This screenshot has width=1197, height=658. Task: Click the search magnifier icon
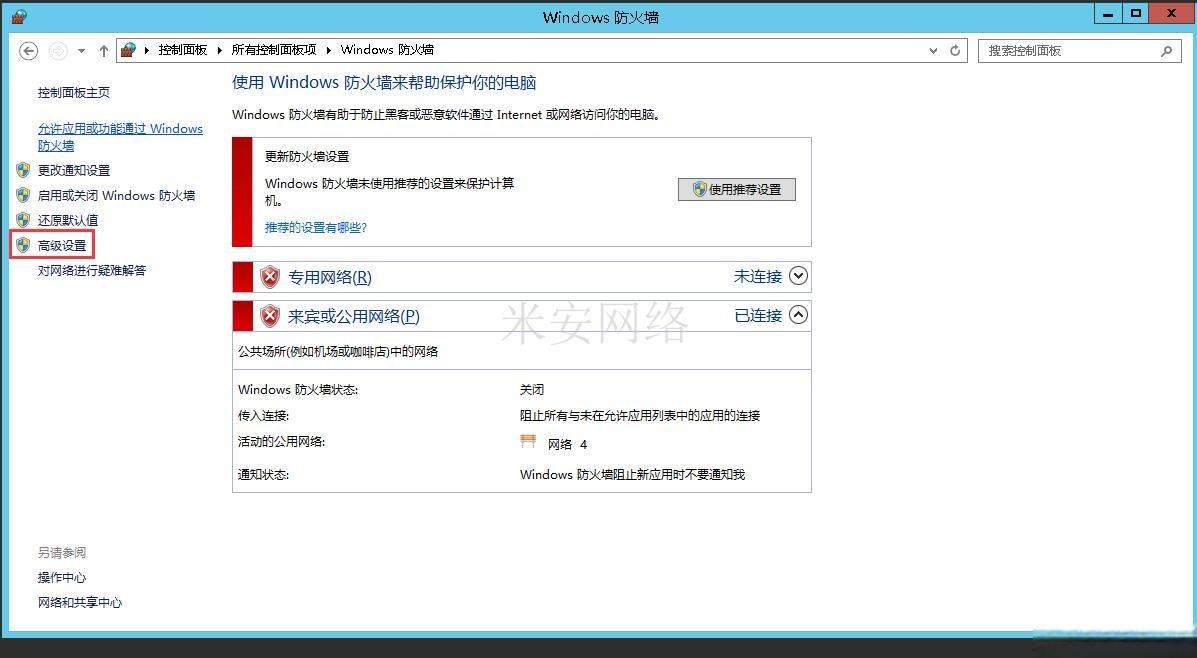pyautogui.click(x=1166, y=51)
